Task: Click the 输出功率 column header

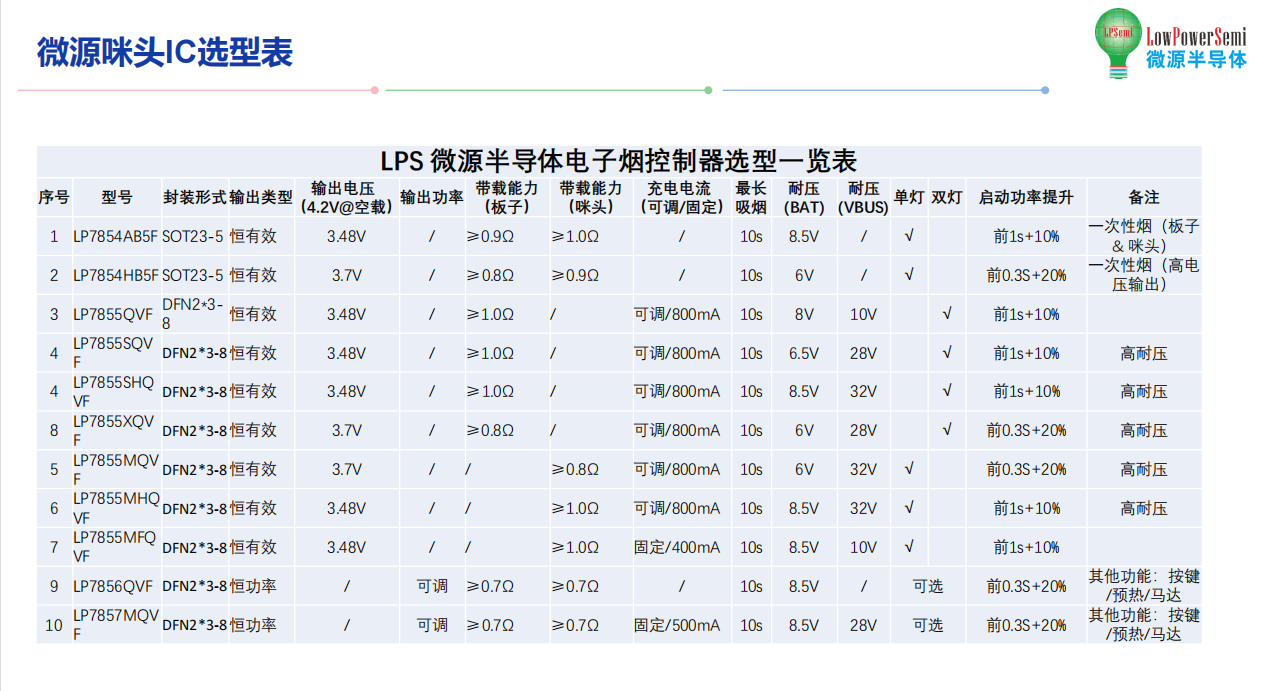Action: pyautogui.click(x=432, y=197)
